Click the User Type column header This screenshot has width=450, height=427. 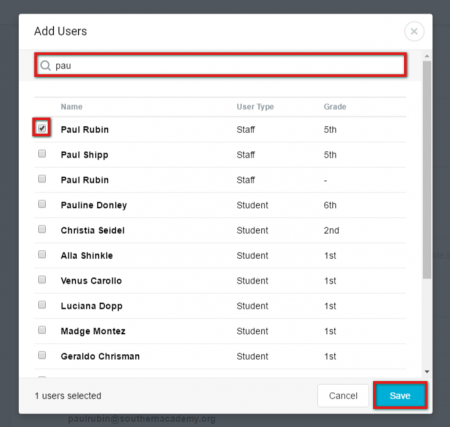pyautogui.click(x=255, y=107)
